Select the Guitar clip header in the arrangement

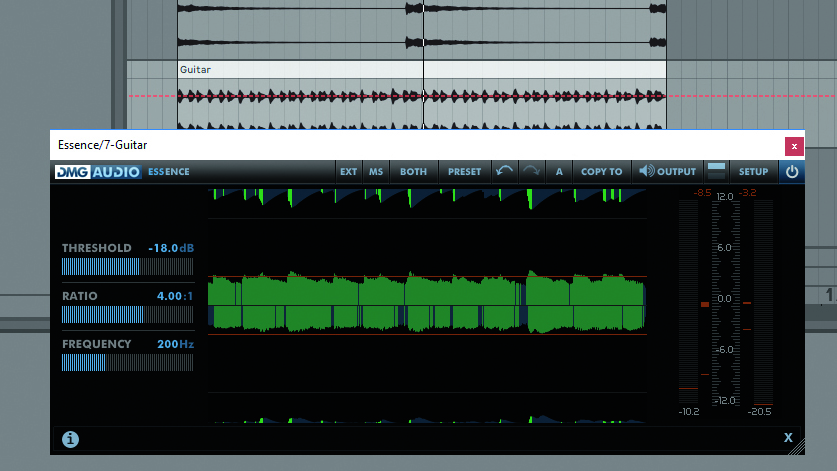click(422, 69)
